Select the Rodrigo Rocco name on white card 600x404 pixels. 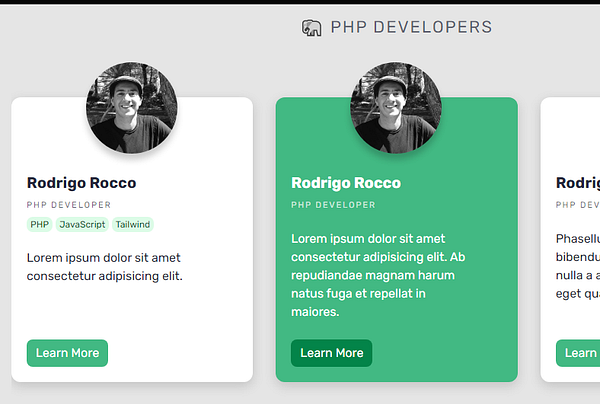tap(81, 183)
